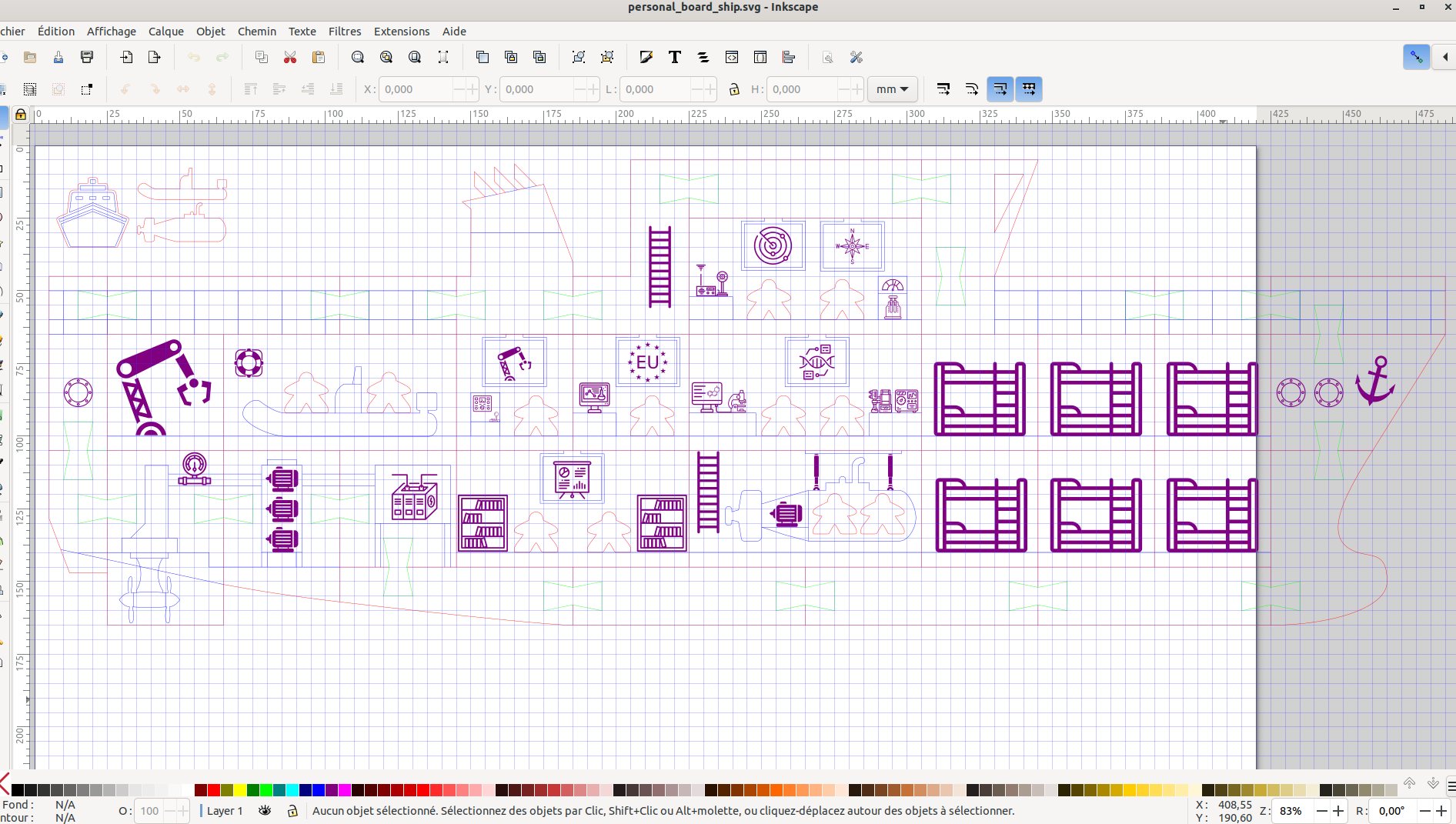This screenshot has width=1456, height=824.
Task: Open the mm units dropdown
Action: pos(892,89)
